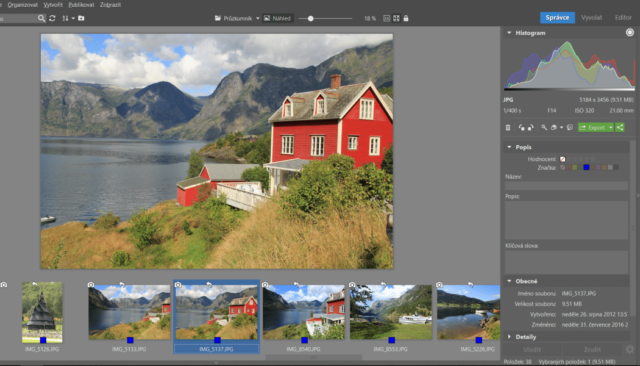Click the new folder icon in toolbar
The image size is (640, 366).
coord(81,18)
